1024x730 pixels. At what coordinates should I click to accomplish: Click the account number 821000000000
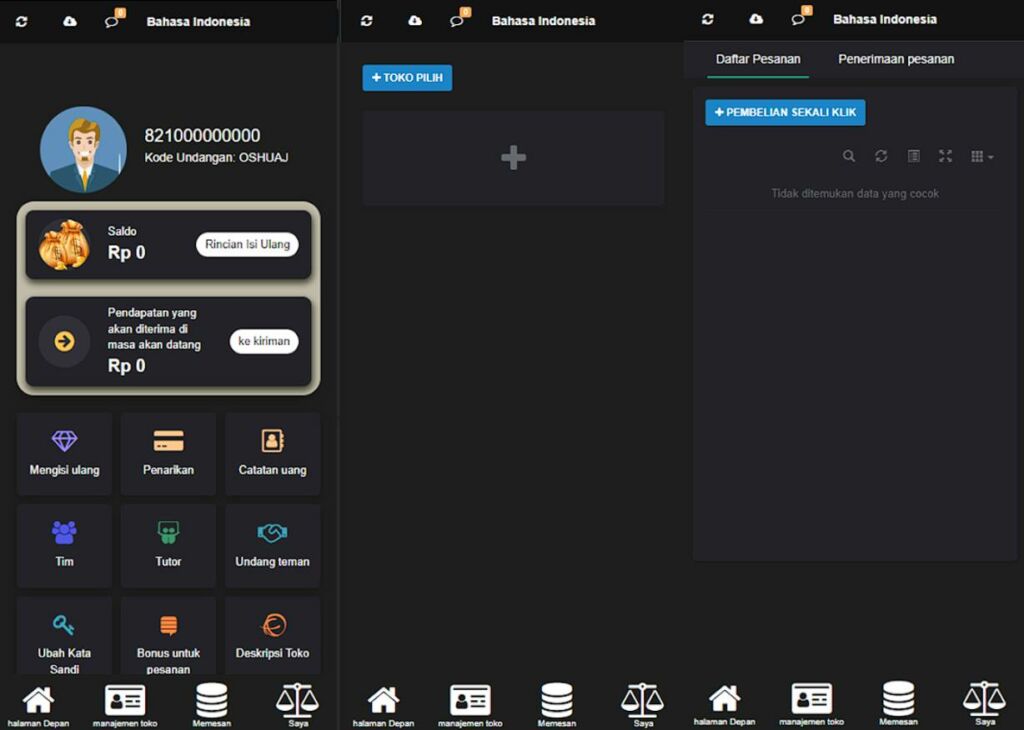point(202,135)
